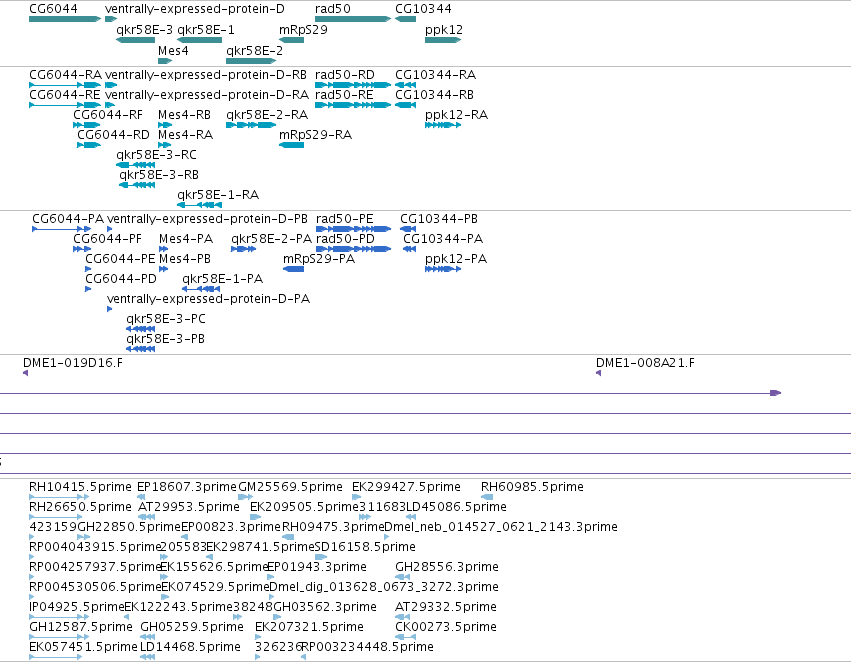Select the CK00273.5prime EST label
Image resolution: width=851 pixels, height=662 pixels.
coord(446,627)
